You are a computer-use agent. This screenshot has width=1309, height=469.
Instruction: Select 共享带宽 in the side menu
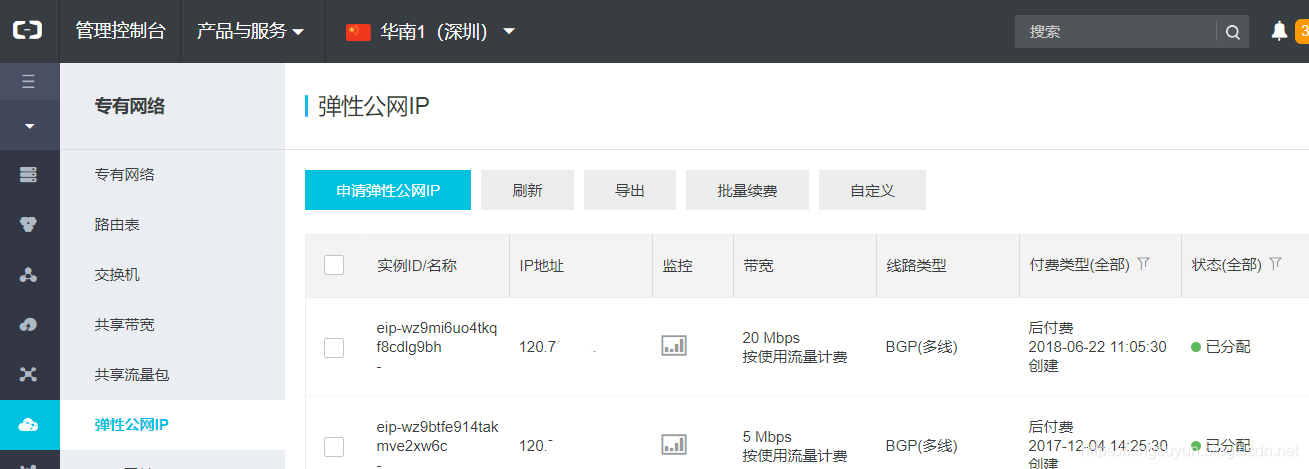coord(124,325)
